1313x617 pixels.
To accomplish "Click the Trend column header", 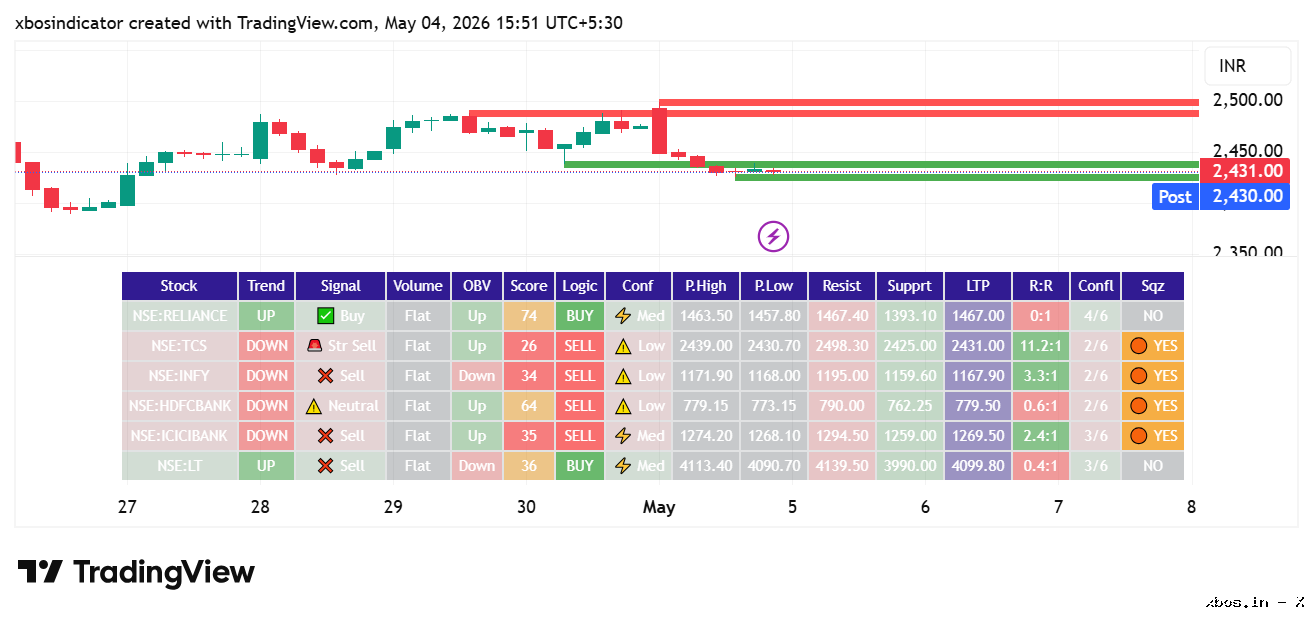I will click(266, 286).
